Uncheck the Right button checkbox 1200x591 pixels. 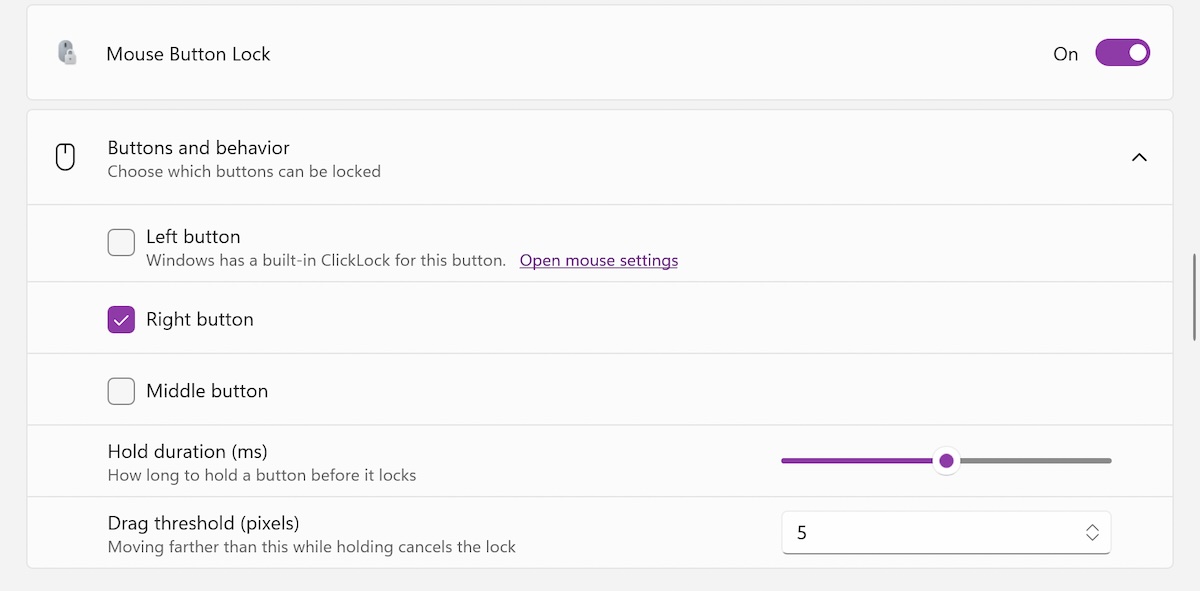pyautogui.click(x=121, y=320)
